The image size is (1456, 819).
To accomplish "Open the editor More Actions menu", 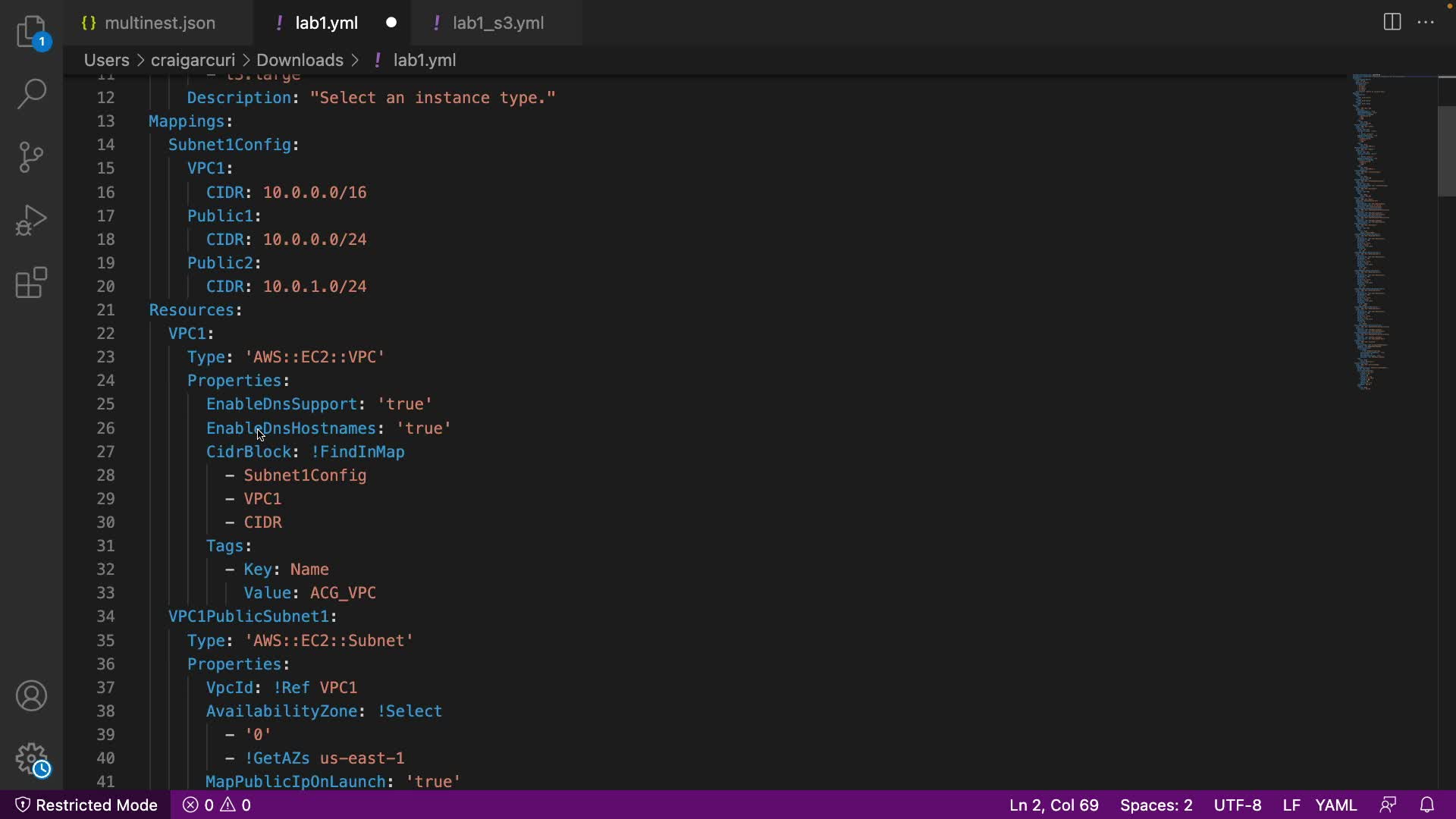I will 1426,22.
